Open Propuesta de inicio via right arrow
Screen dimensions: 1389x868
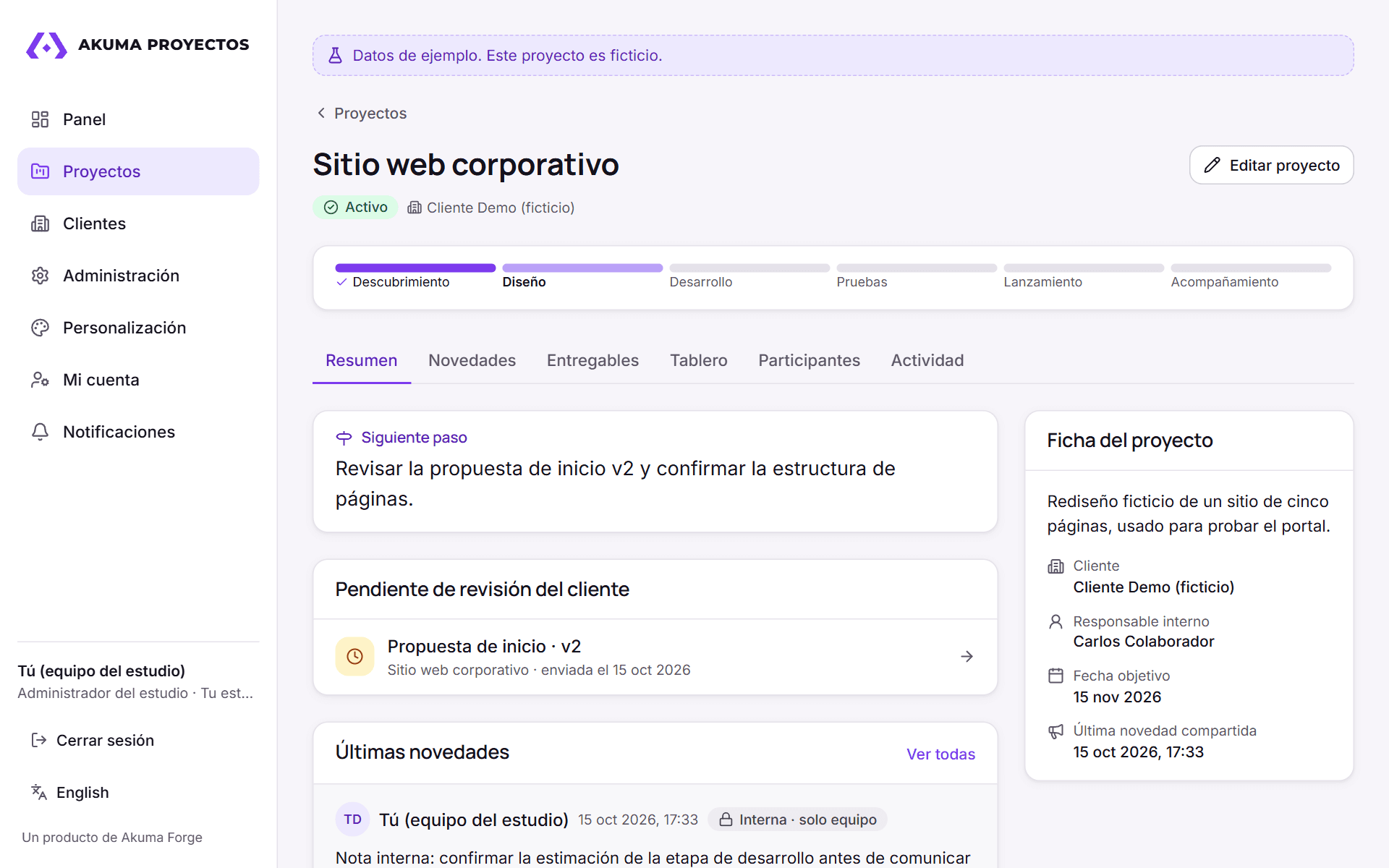tap(967, 656)
